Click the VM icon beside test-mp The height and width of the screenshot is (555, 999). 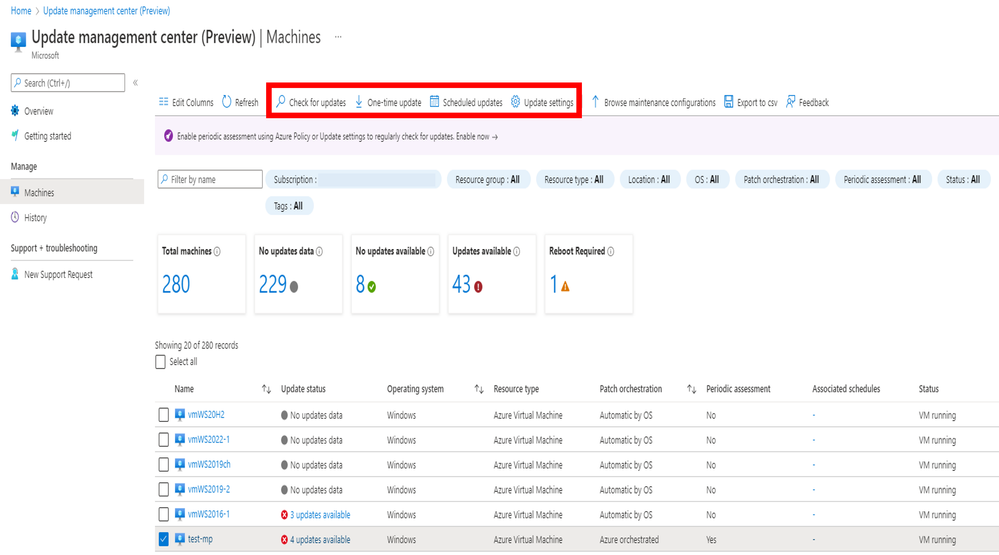click(x=180, y=539)
